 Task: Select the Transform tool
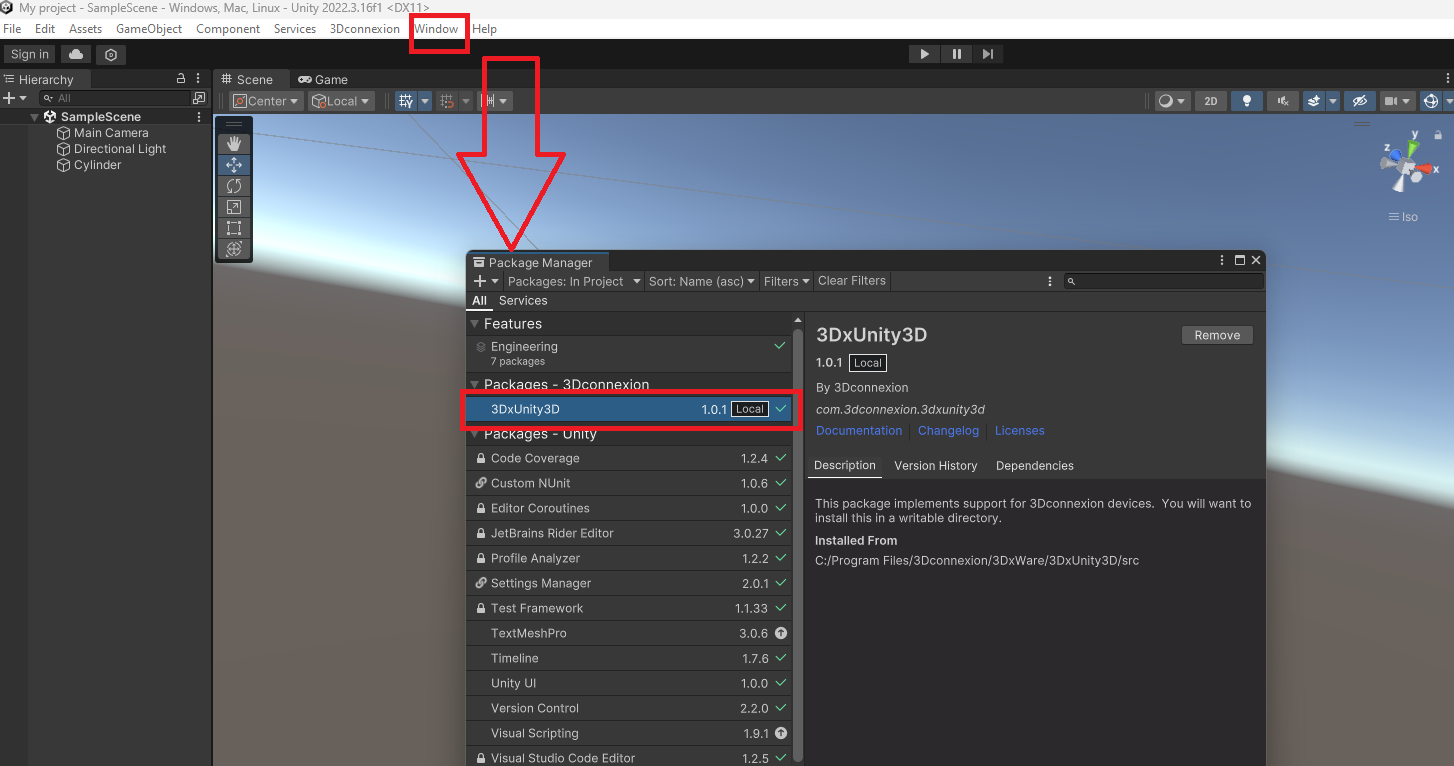coord(234,249)
